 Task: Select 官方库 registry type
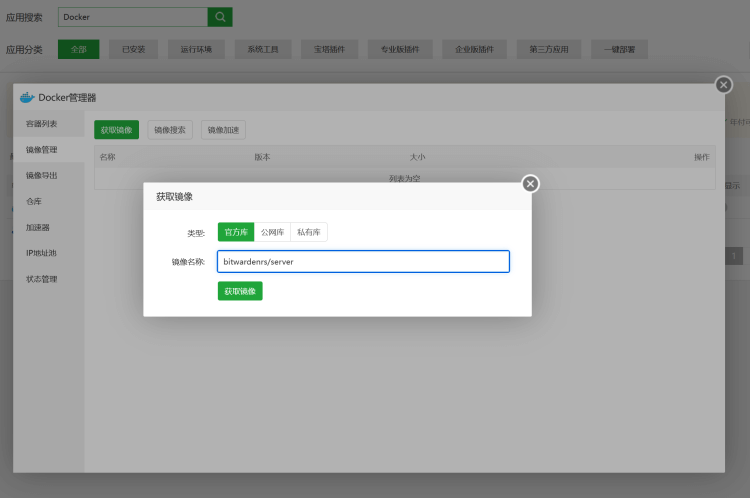(236, 232)
